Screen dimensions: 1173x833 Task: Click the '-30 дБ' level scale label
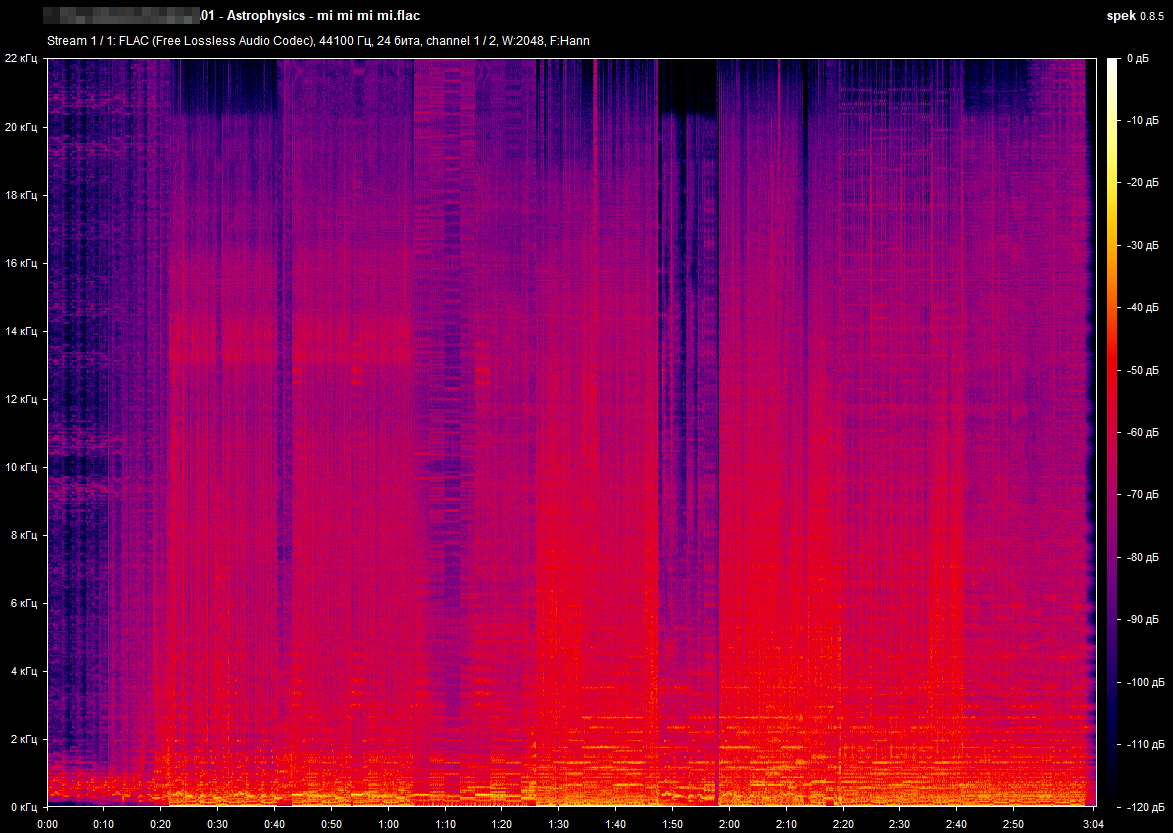point(1141,245)
